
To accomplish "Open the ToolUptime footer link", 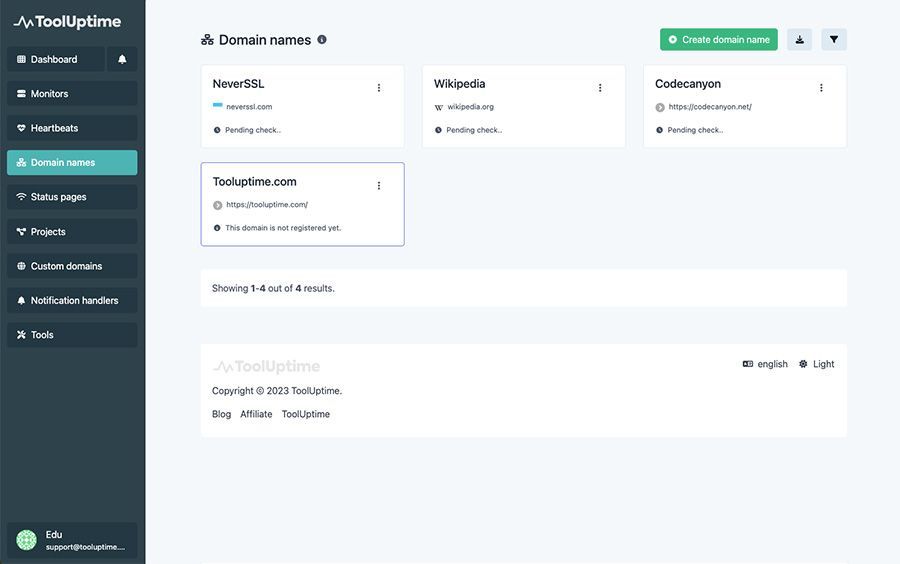I will click(305, 414).
